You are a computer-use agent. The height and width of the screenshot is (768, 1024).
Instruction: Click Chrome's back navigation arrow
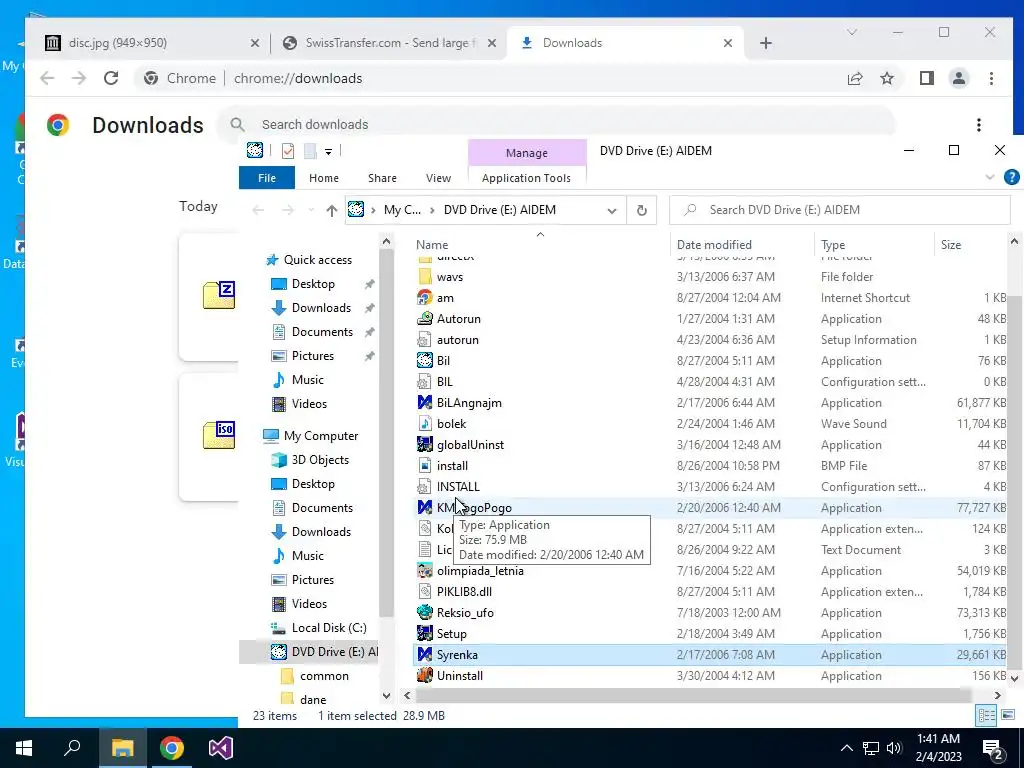[x=47, y=78]
